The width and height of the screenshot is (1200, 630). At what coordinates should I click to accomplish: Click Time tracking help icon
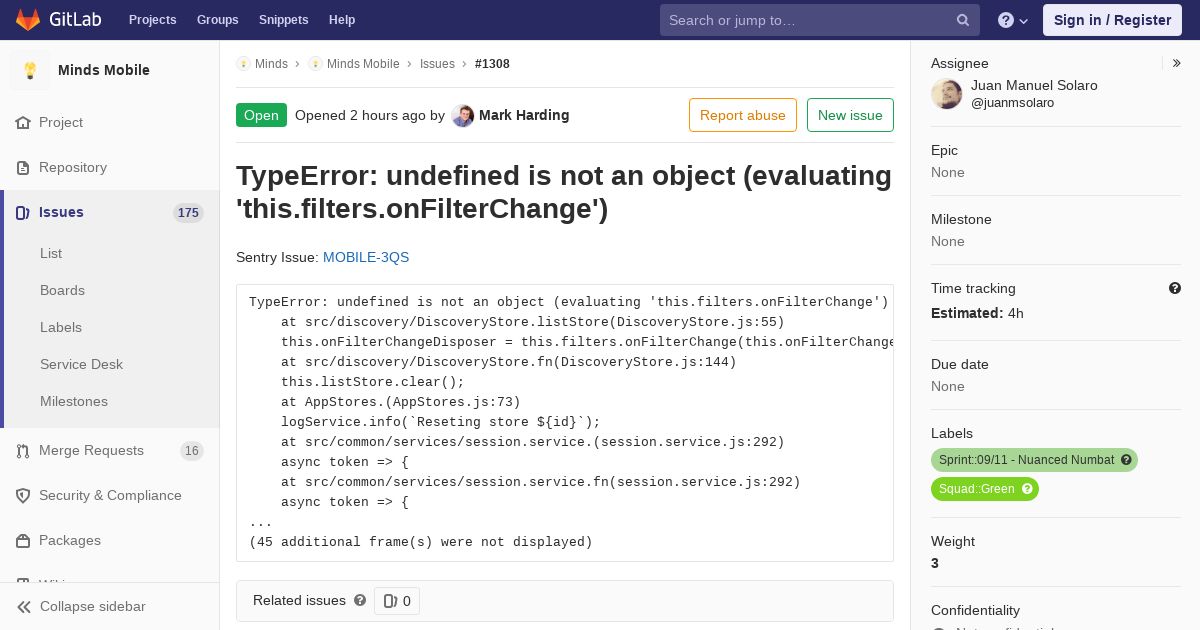click(1175, 288)
